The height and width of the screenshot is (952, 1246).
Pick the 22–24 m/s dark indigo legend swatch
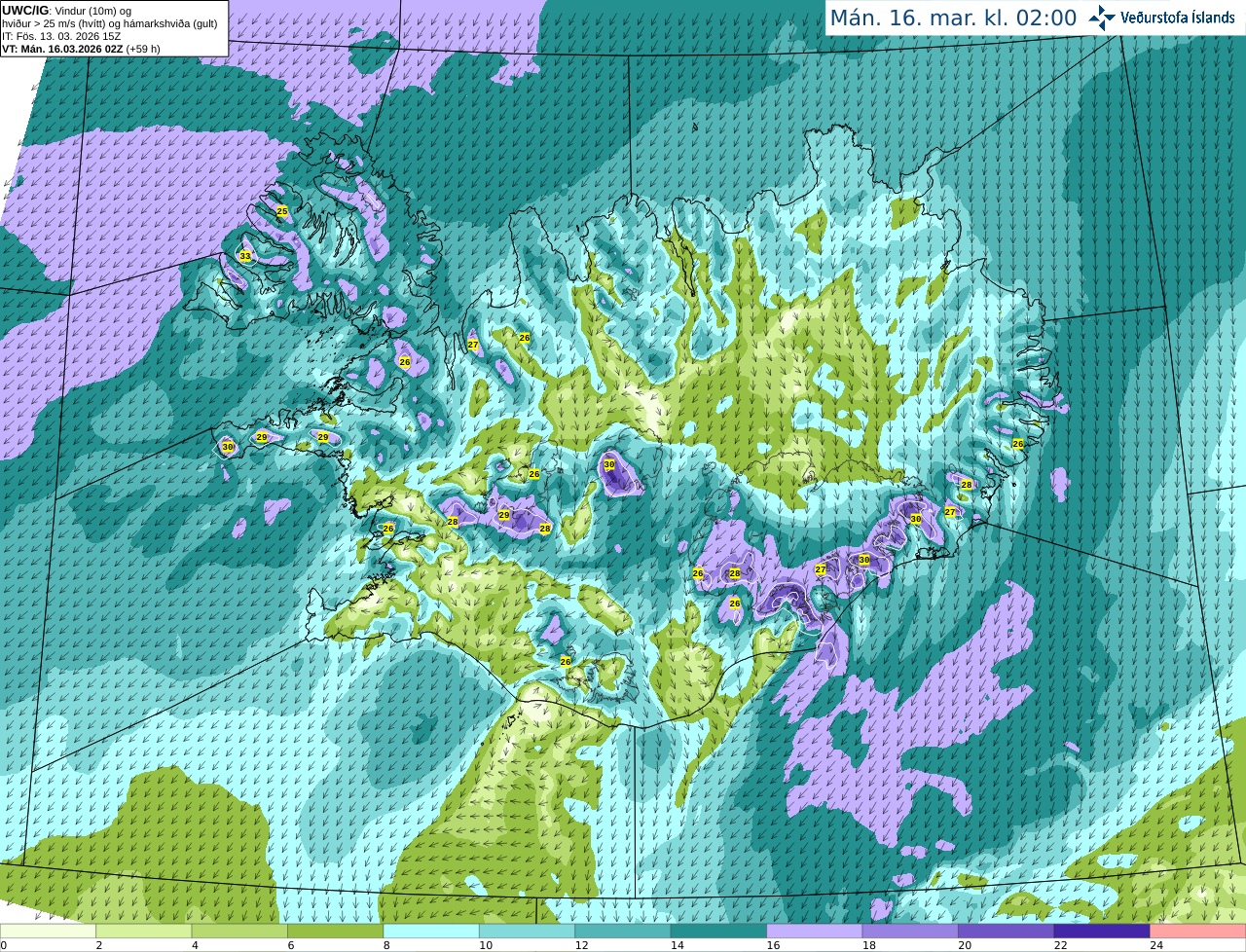[1102, 932]
